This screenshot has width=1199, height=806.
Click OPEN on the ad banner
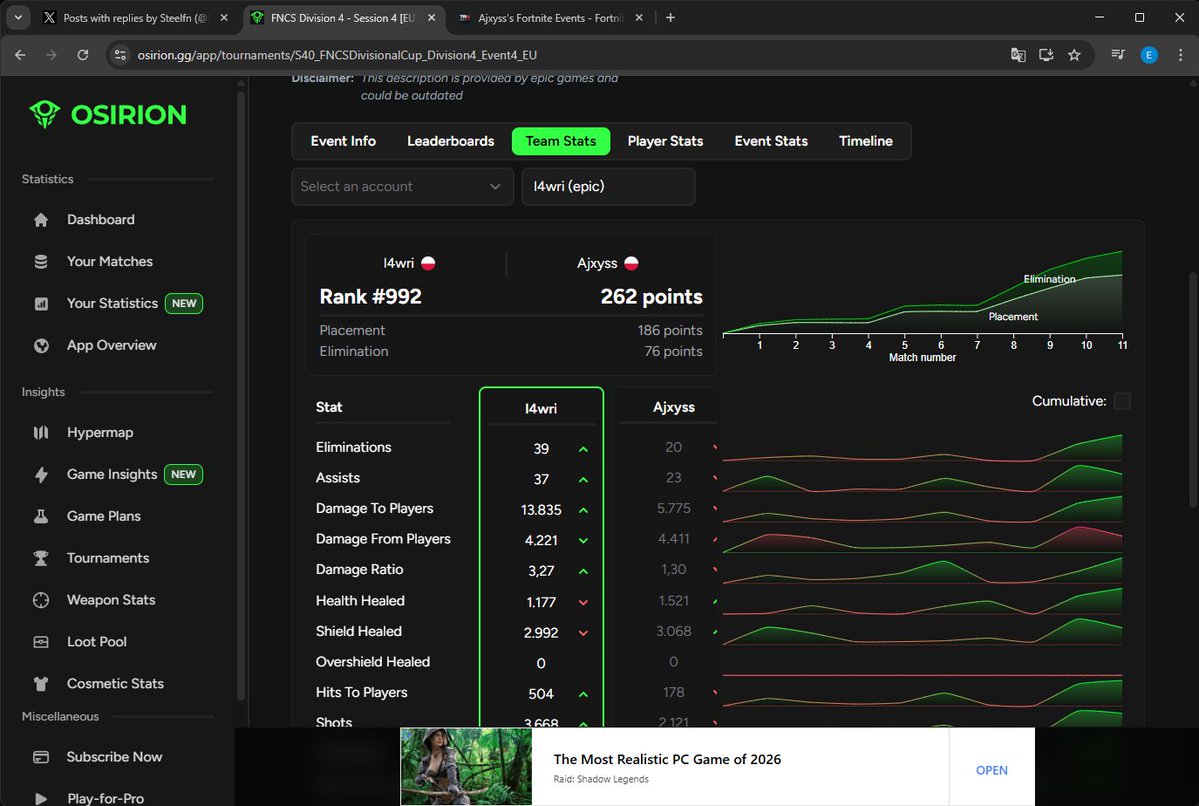click(x=991, y=770)
